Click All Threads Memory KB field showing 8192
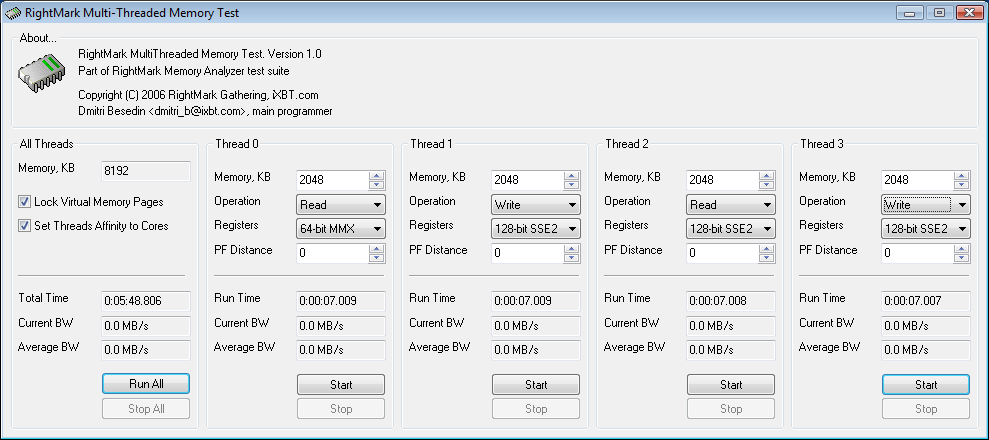Viewport: 989px width, 440px height. (x=146, y=171)
